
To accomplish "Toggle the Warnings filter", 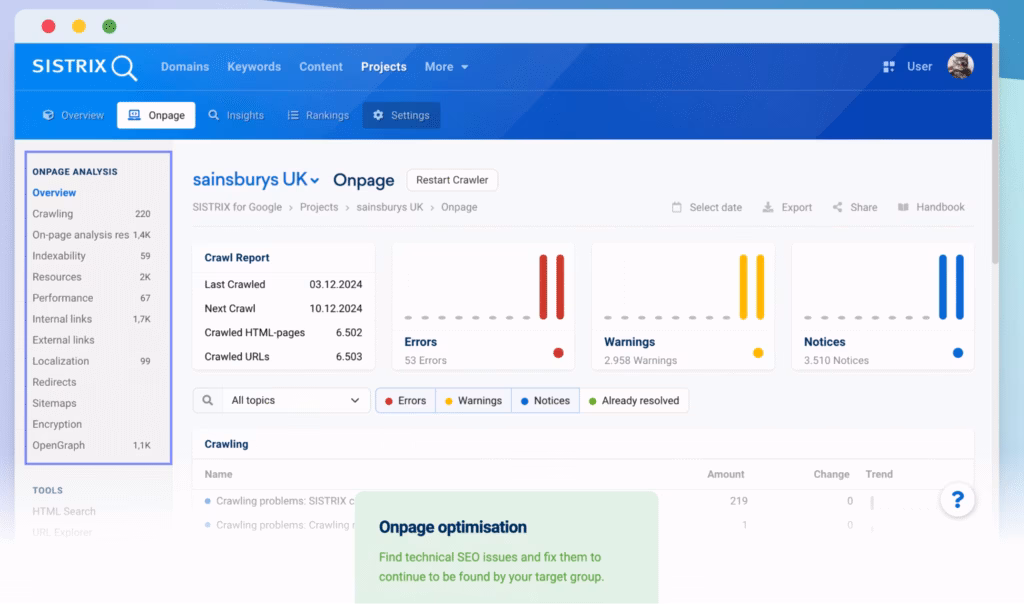I will (473, 401).
